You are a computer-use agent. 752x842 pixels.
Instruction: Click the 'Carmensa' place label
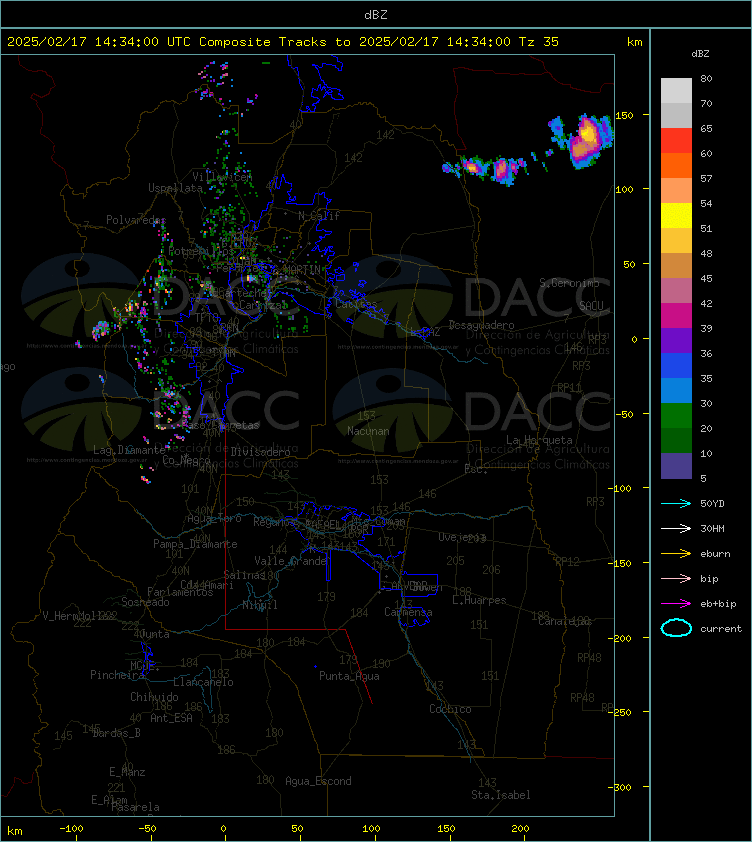(x=408, y=612)
